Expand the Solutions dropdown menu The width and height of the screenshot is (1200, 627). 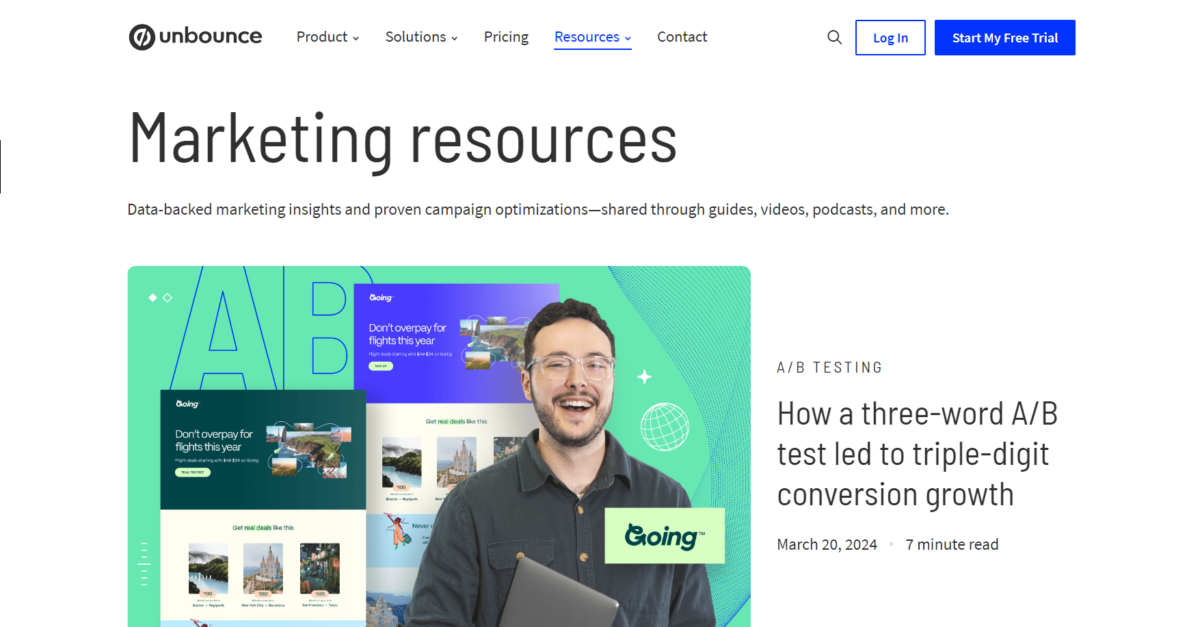pos(421,37)
